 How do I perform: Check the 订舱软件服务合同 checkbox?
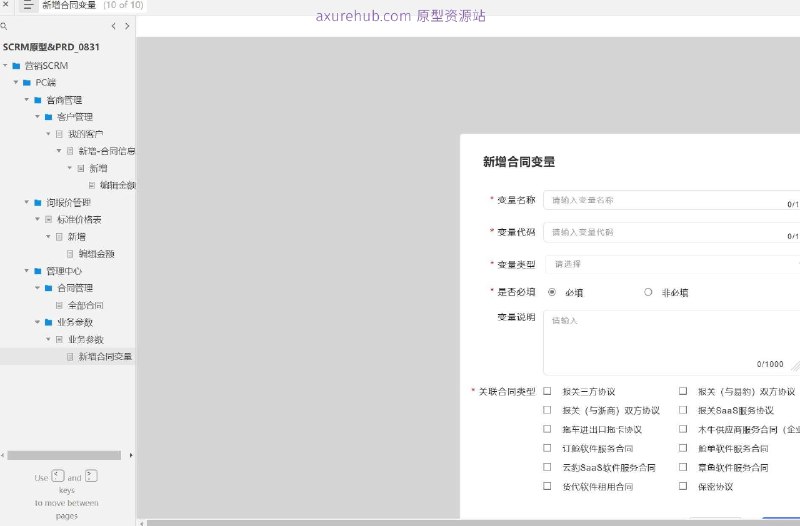[x=547, y=448]
